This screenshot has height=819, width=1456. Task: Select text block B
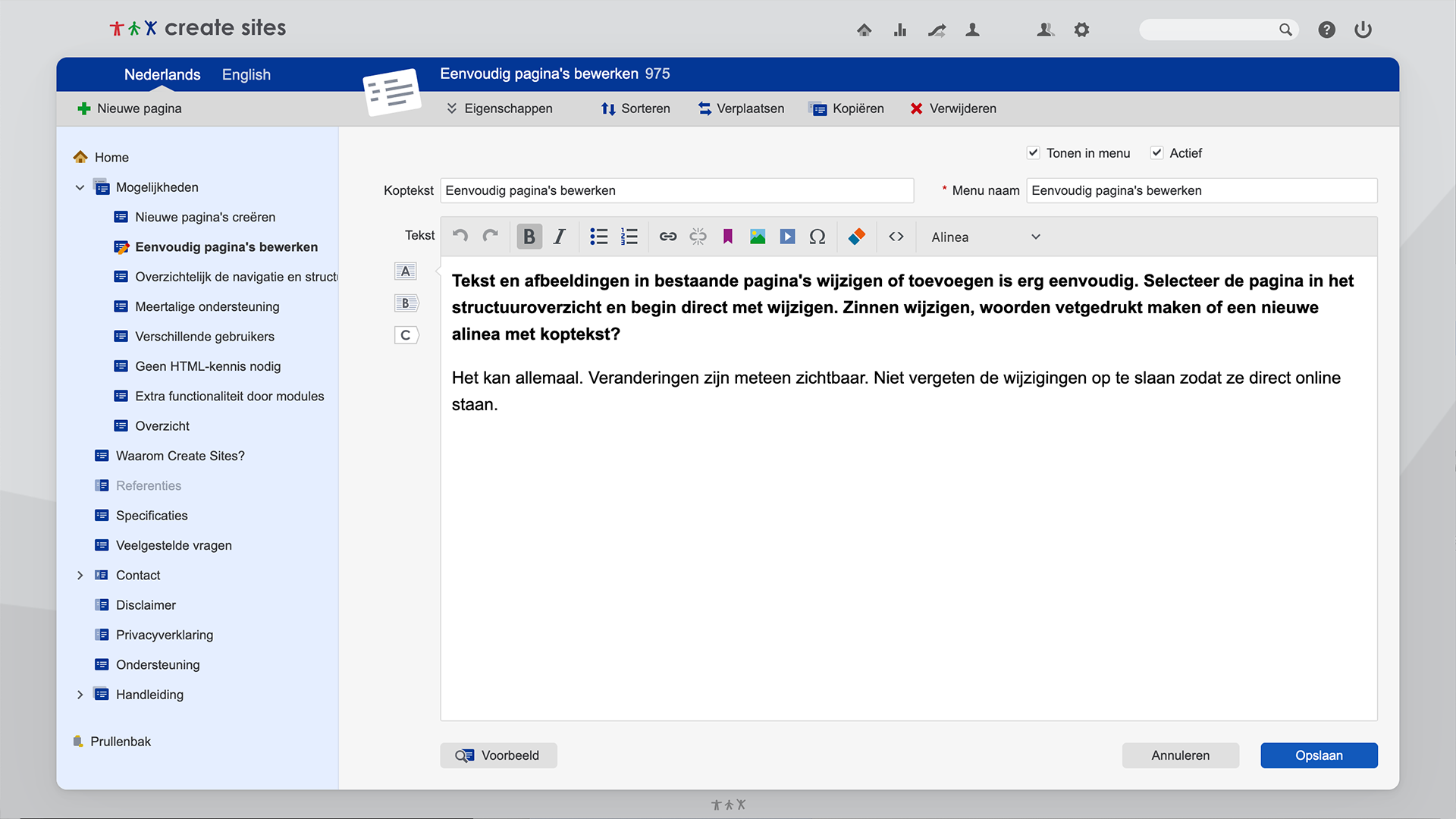[x=406, y=303]
